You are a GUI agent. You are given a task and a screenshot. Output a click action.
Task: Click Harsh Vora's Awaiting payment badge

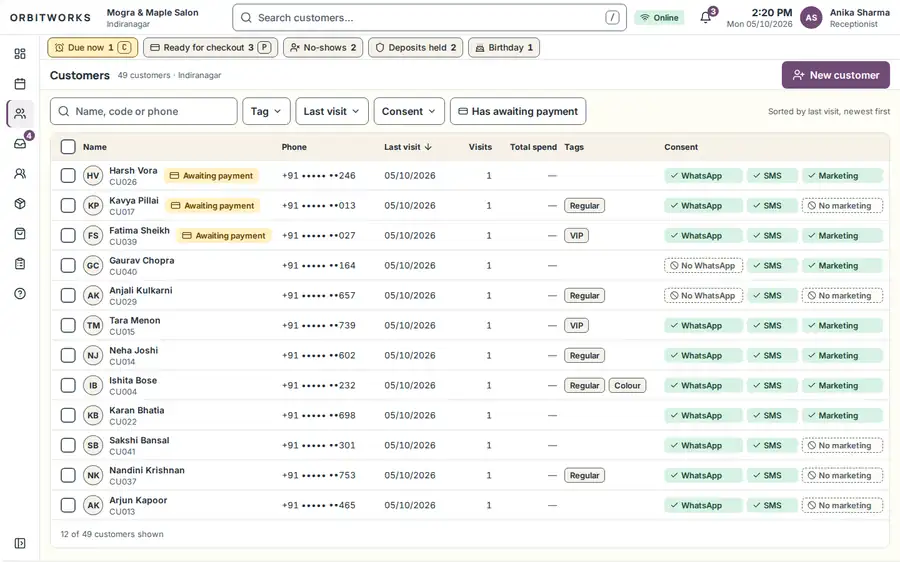pos(211,176)
